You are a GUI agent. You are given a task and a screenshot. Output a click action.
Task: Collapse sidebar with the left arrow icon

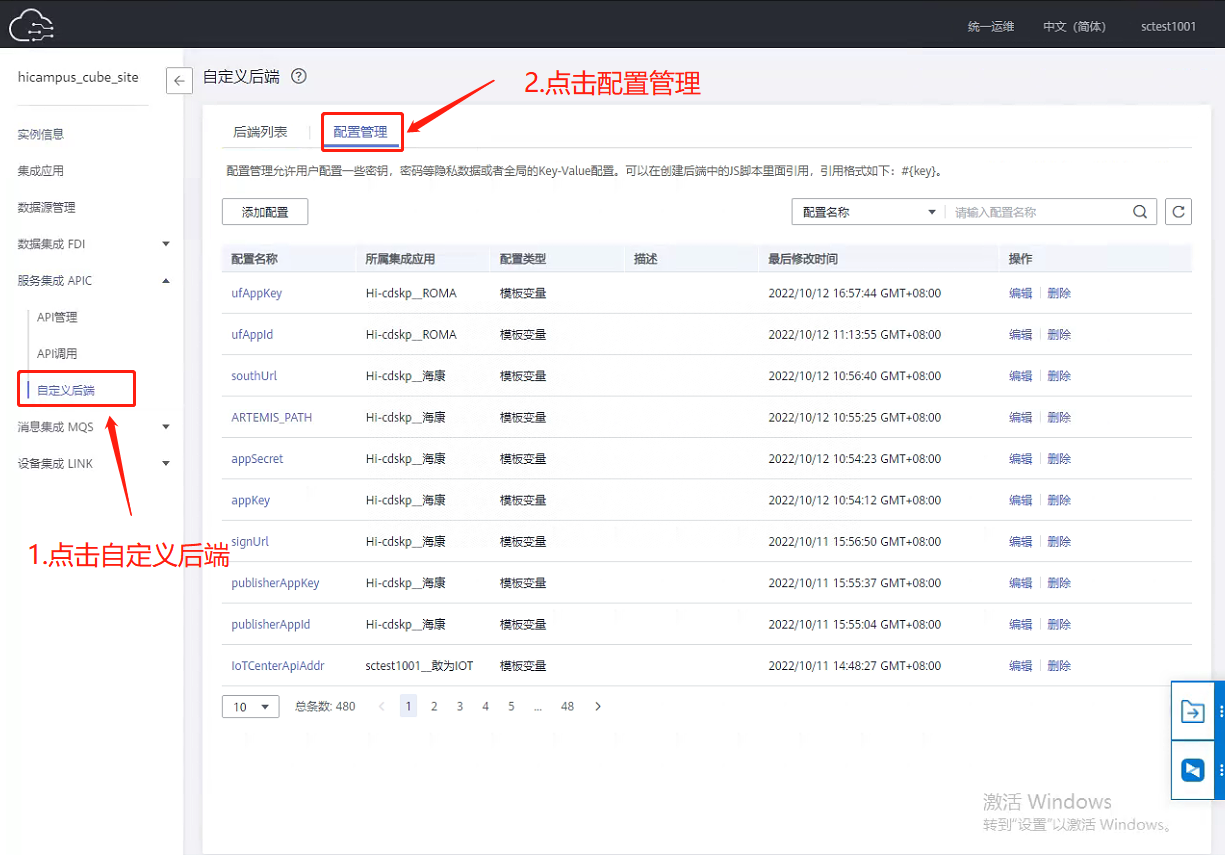(x=179, y=81)
